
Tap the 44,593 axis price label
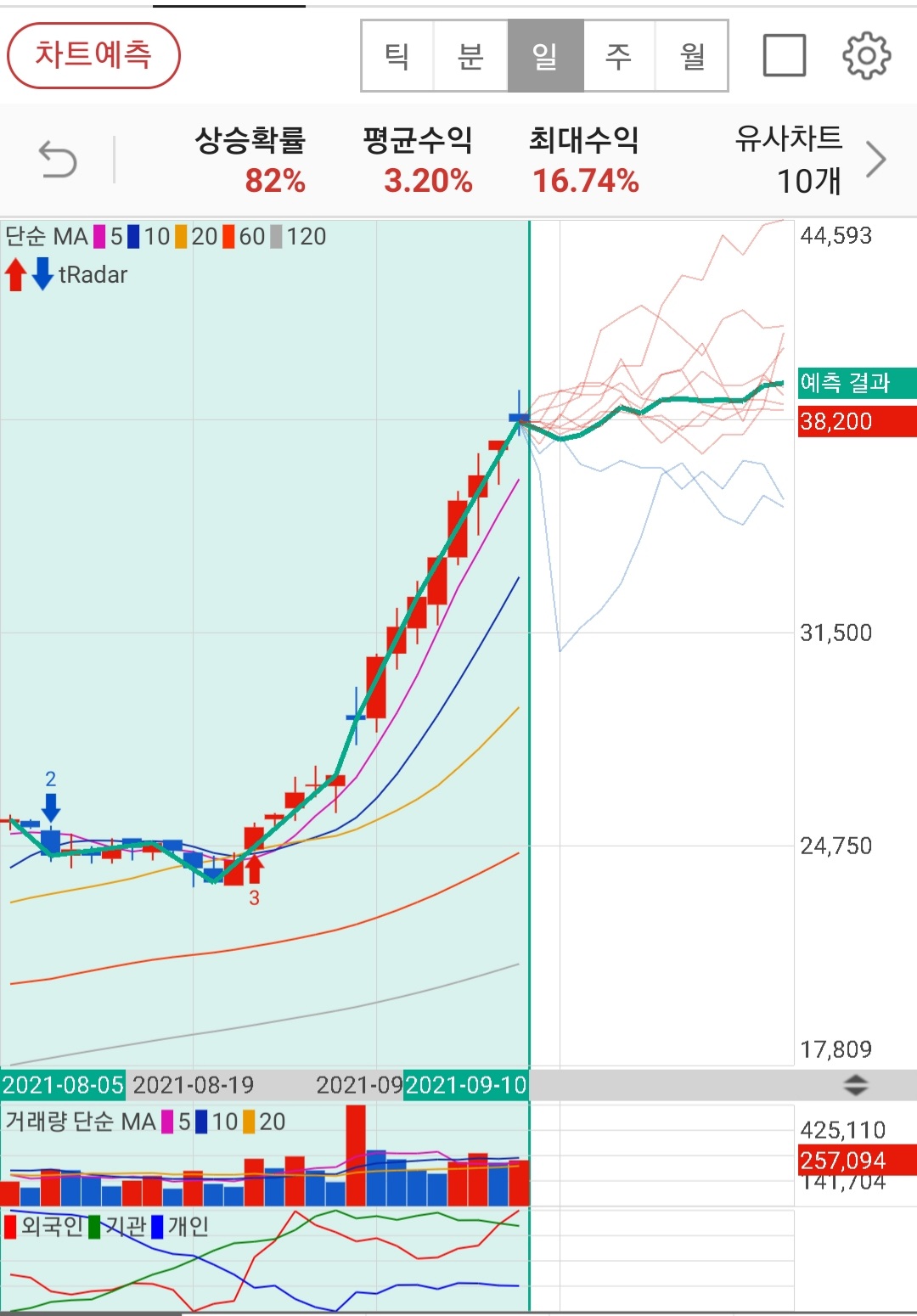(836, 235)
